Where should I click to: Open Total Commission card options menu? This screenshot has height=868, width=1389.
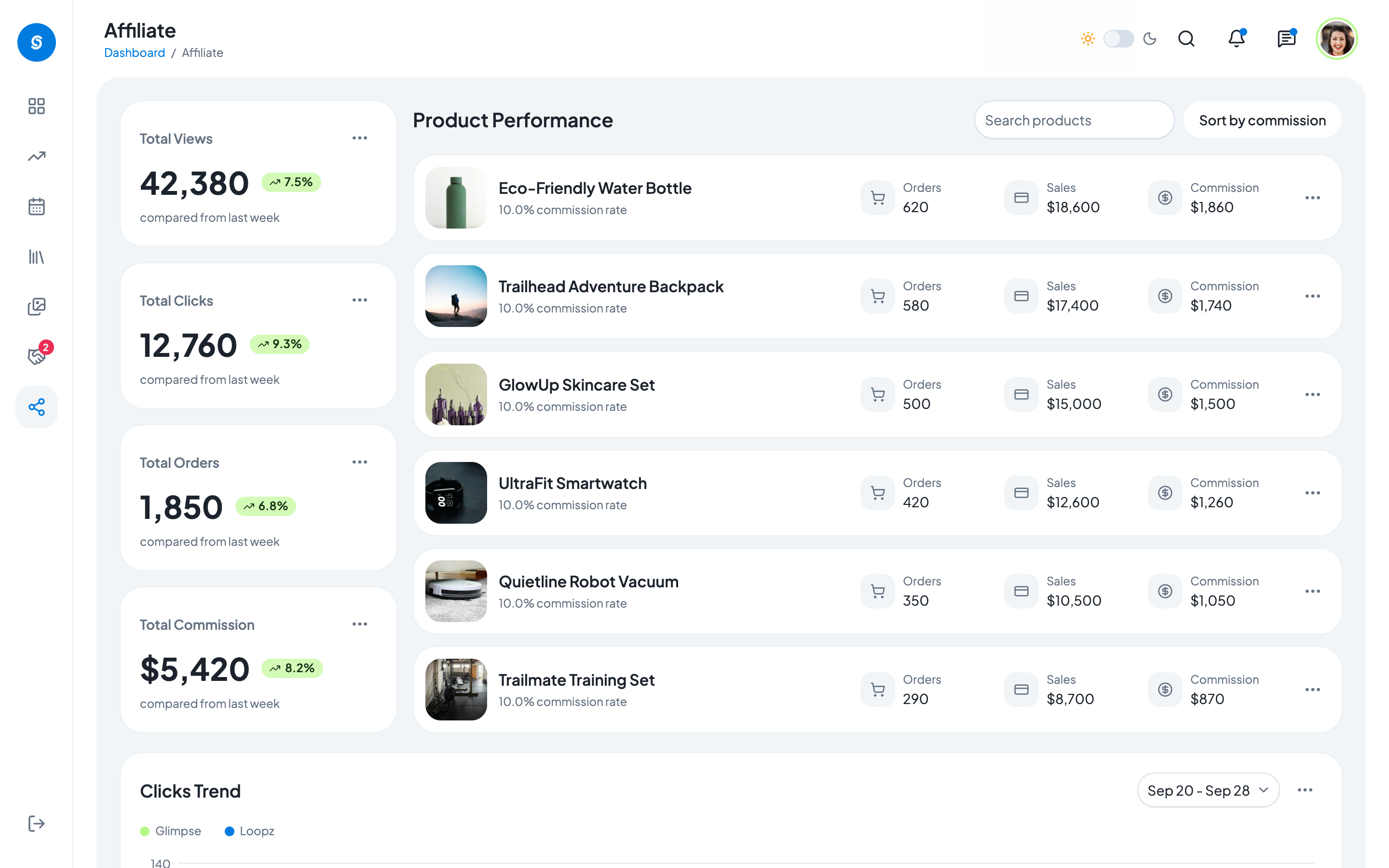pyautogui.click(x=360, y=624)
